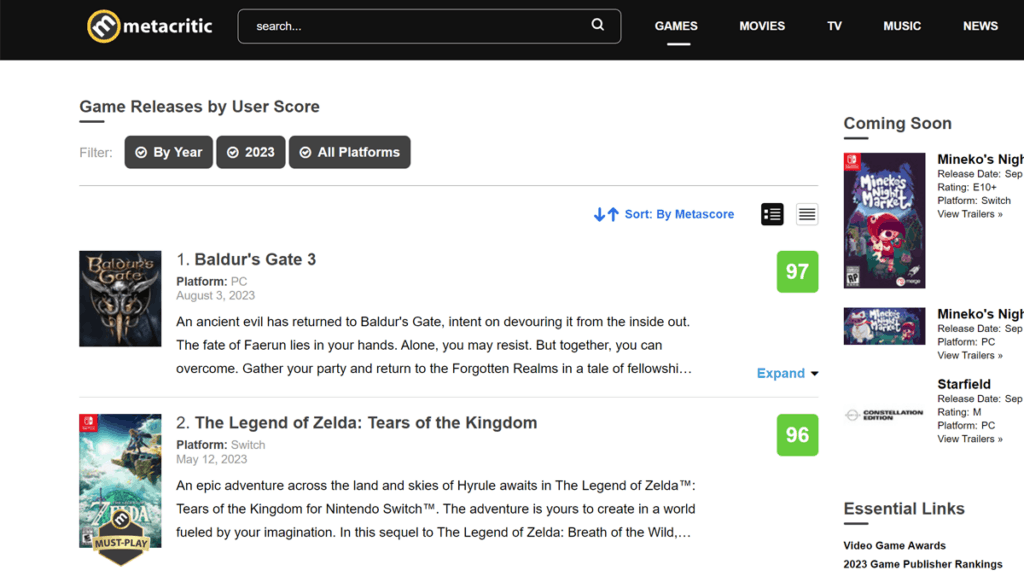Image resolution: width=1024 pixels, height=576 pixels.
Task: Click the Constellation Edition logo for Starfield
Action: tap(884, 415)
